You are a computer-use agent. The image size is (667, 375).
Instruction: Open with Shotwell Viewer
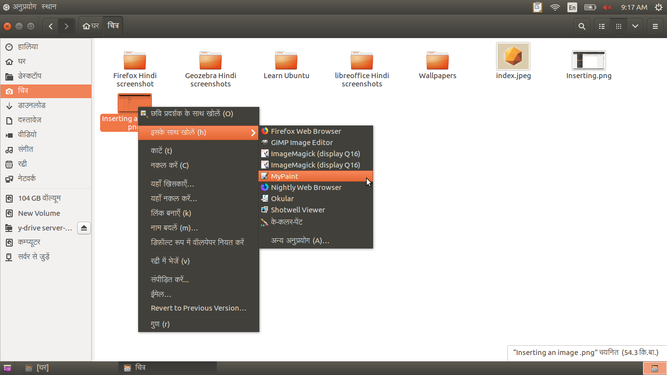point(316,210)
